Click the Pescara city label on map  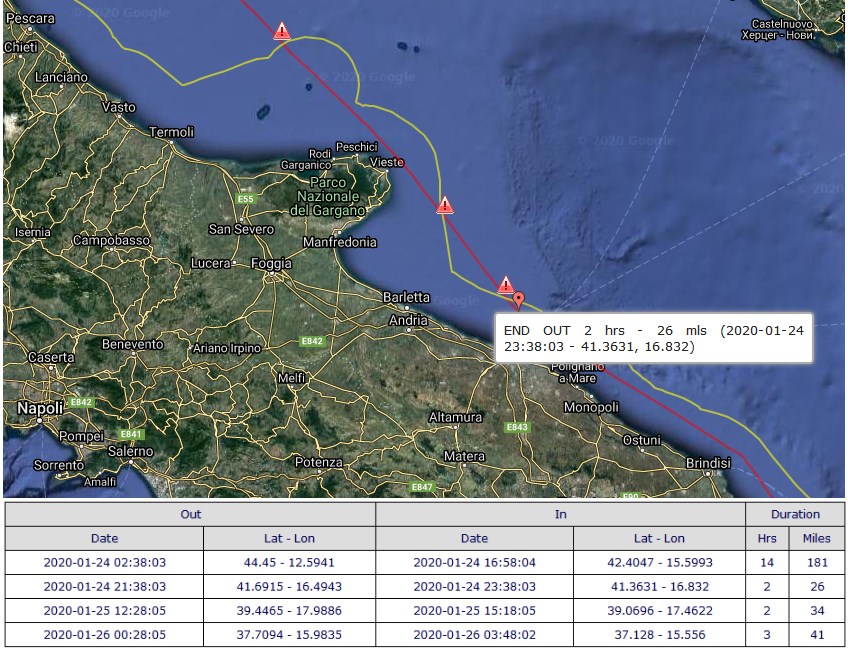click(30, 18)
